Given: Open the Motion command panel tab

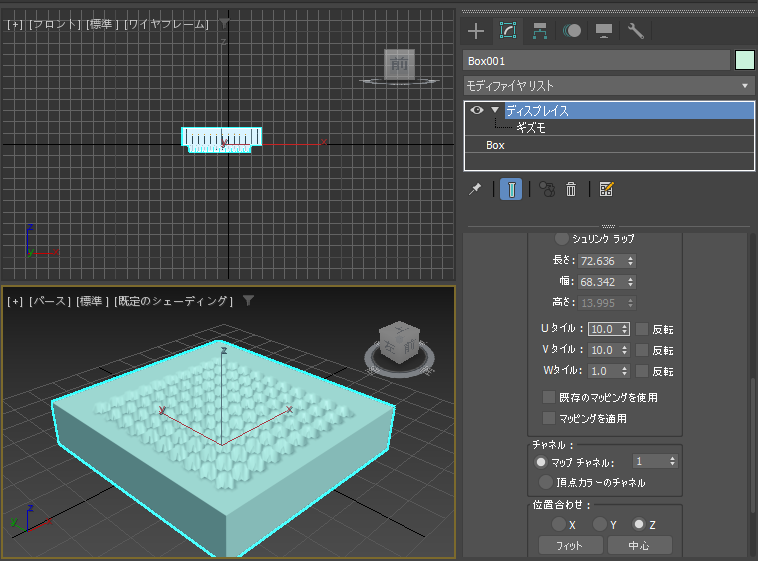Looking at the screenshot, I should point(572,31).
